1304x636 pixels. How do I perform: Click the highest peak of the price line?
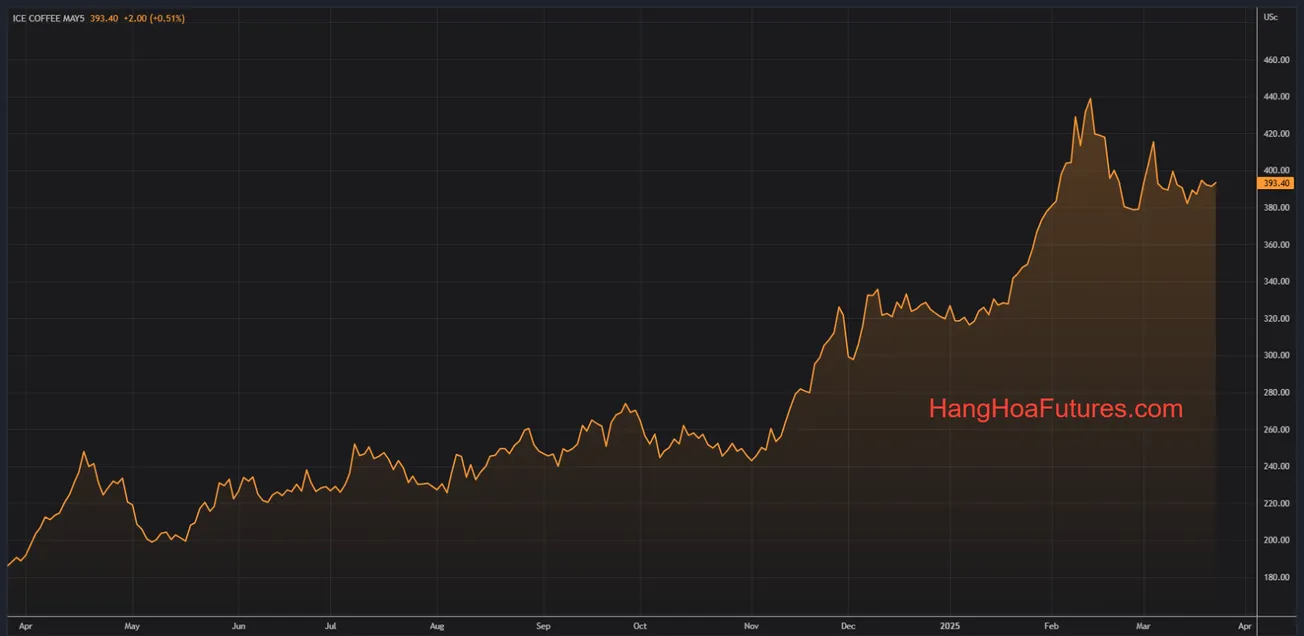tap(1090, 99)
